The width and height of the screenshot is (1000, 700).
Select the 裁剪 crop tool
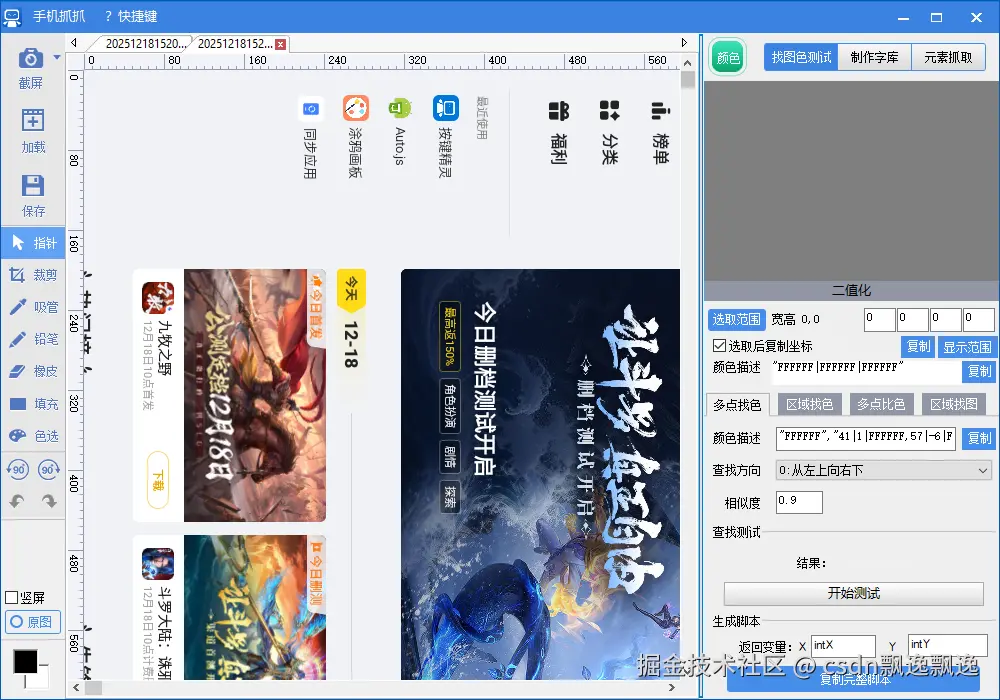point(33,275)
